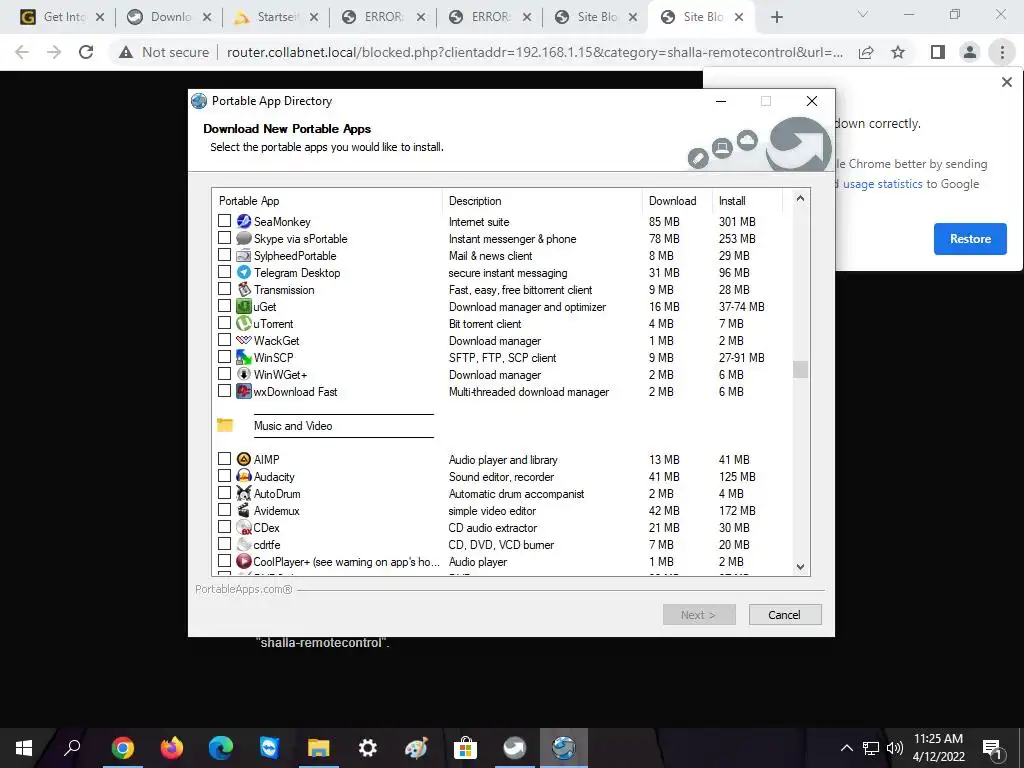Check the Avidemux checkbox
The width and height of the screenshot is (1024, 768).
click(x=224, y=509)
